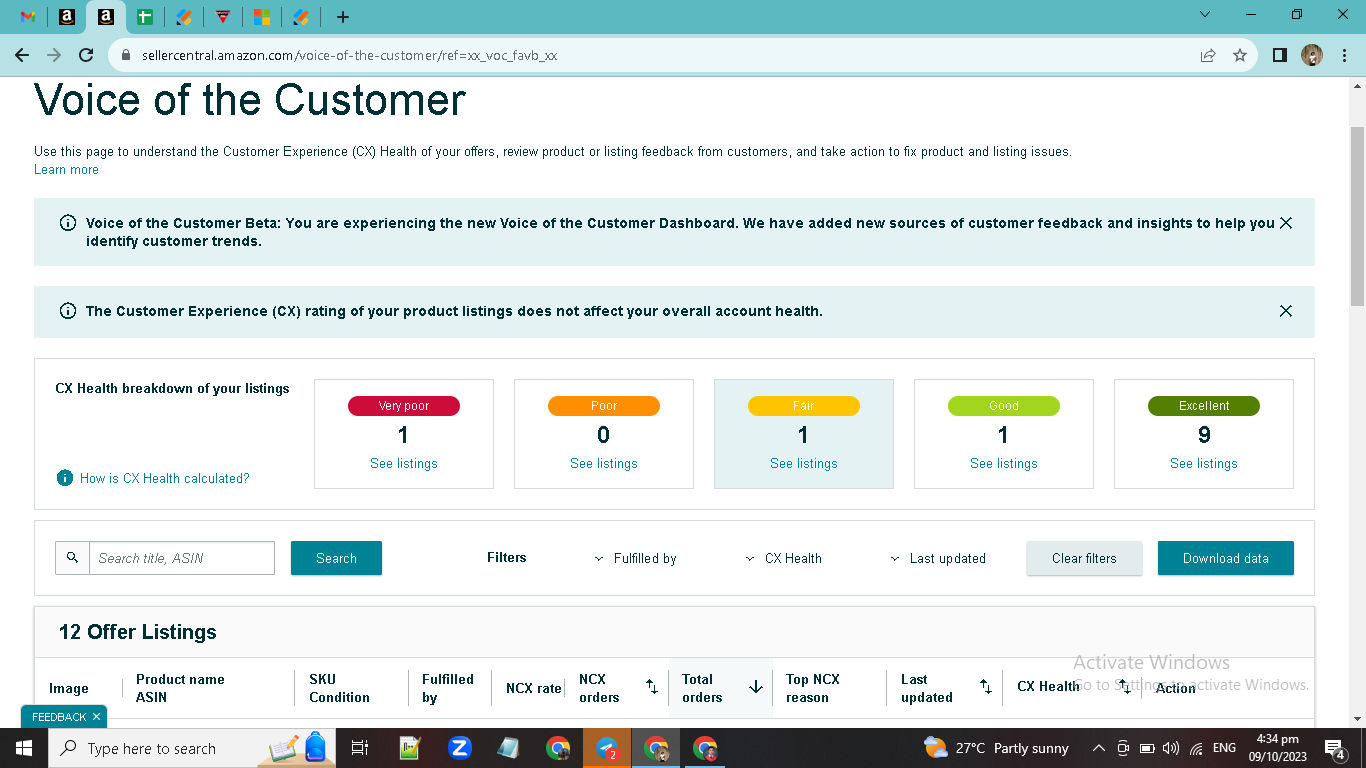See listings under Fair
This screenshot has width=1366, height=768.
pos(804,464)
